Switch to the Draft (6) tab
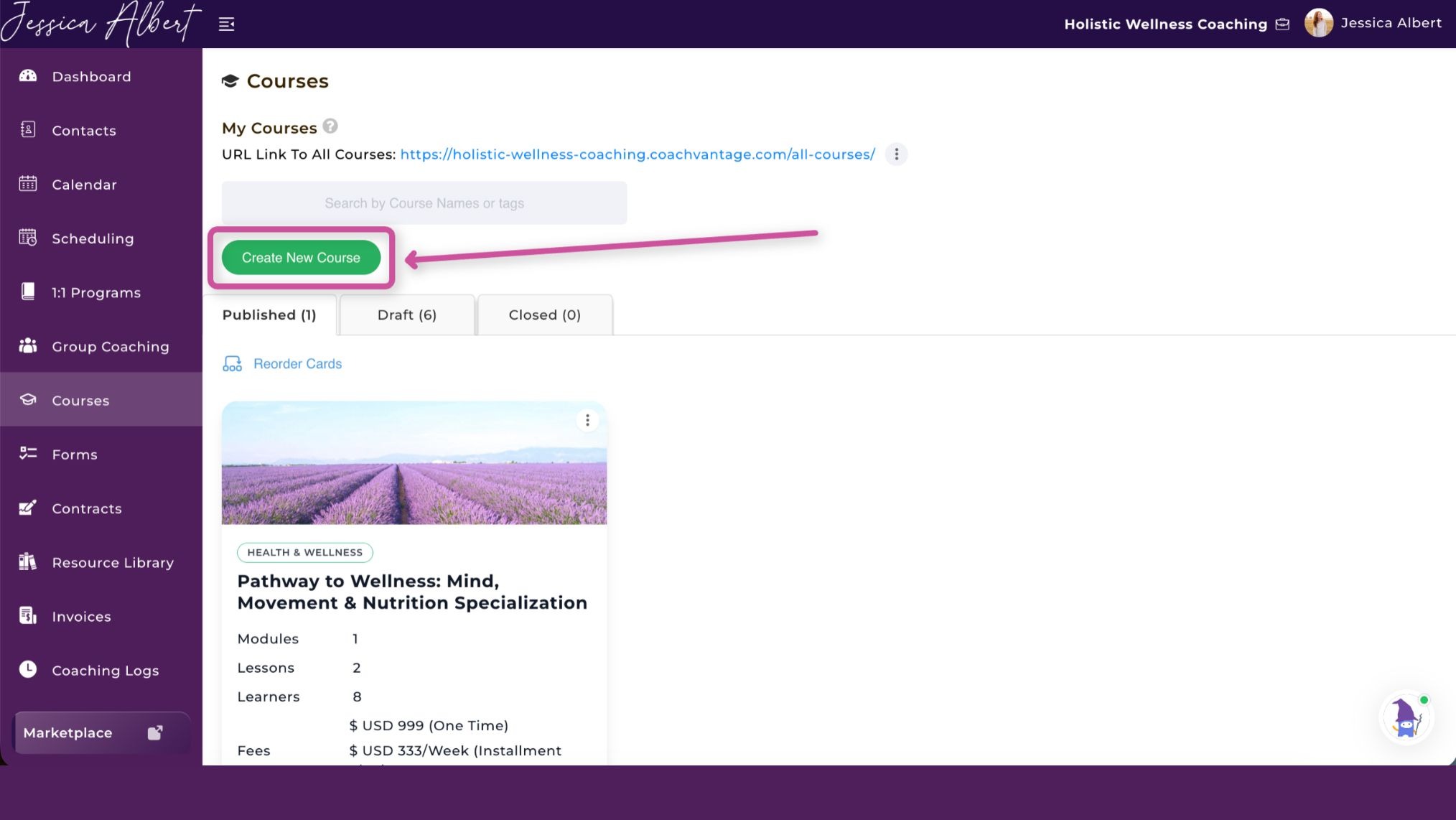Viewport: 1456px width, 820px height. 407,315
